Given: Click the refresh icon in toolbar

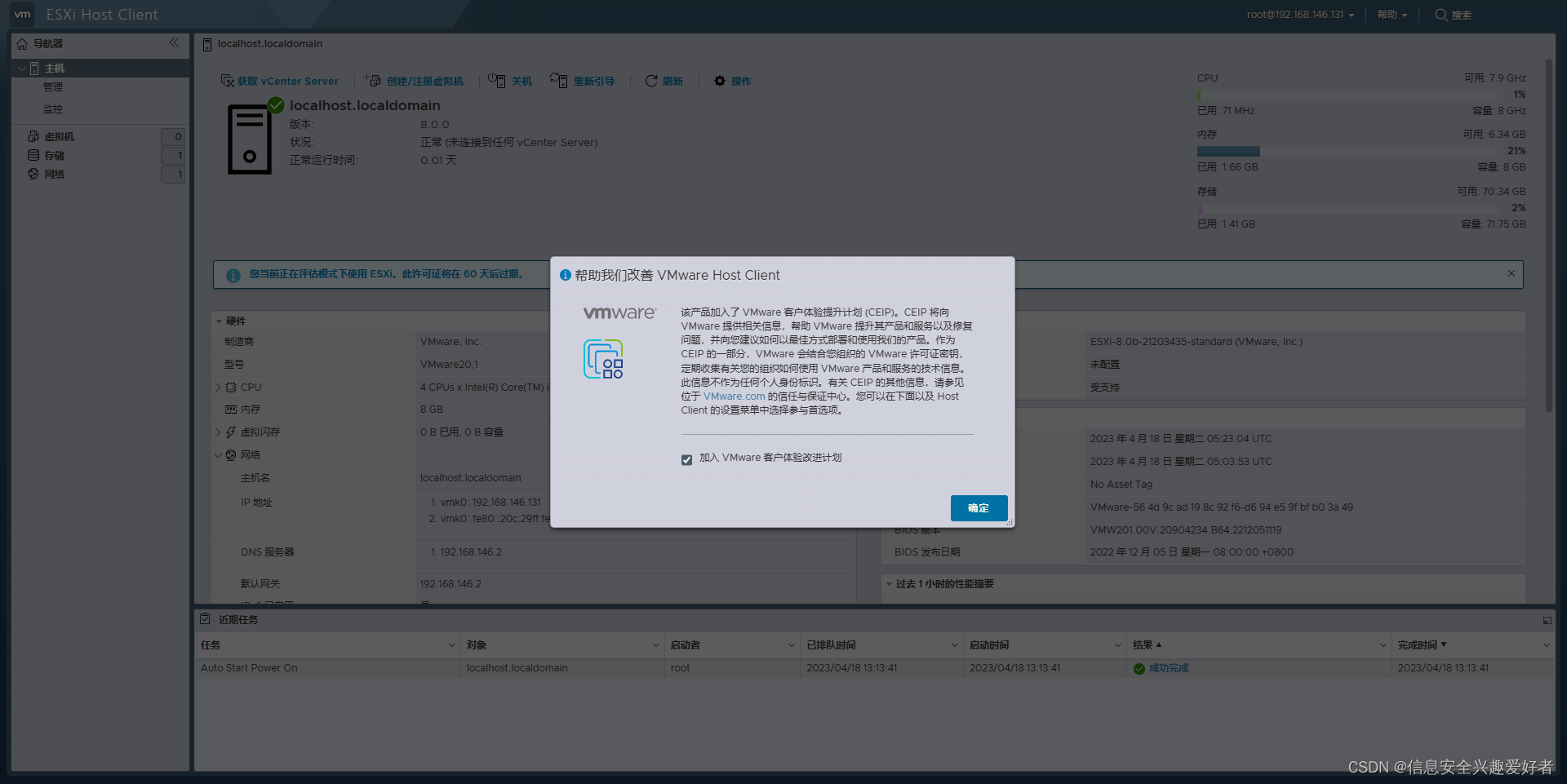Looking at the screenshot, I should pyautogui.click(x=651, y=81).
